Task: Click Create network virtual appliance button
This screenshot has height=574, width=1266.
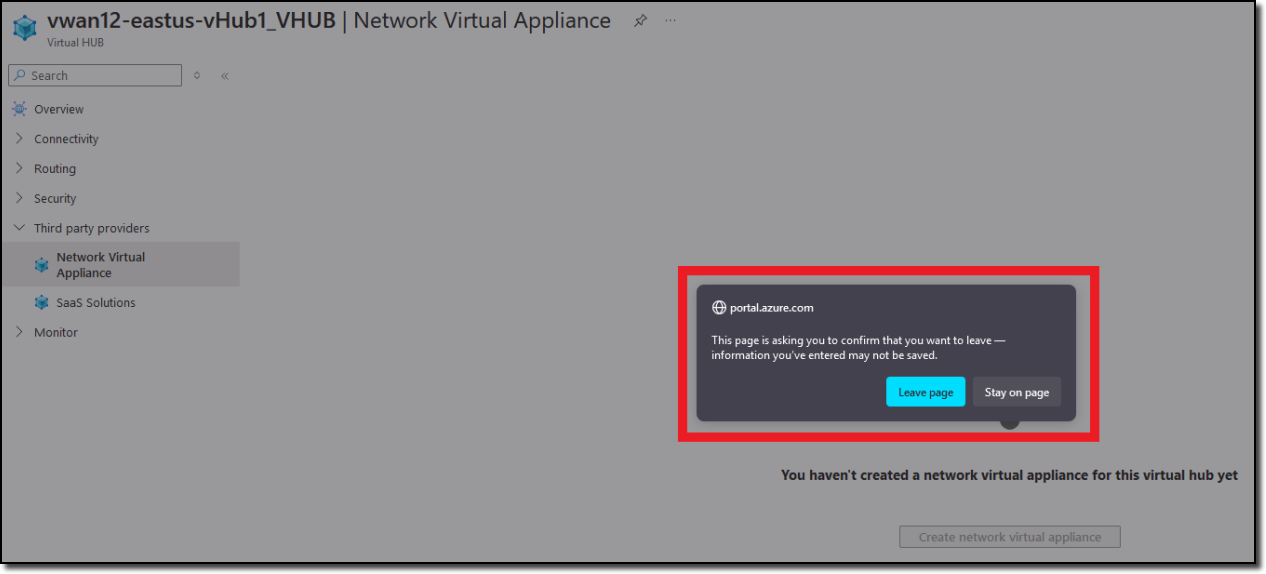Action: (1010, 537)
